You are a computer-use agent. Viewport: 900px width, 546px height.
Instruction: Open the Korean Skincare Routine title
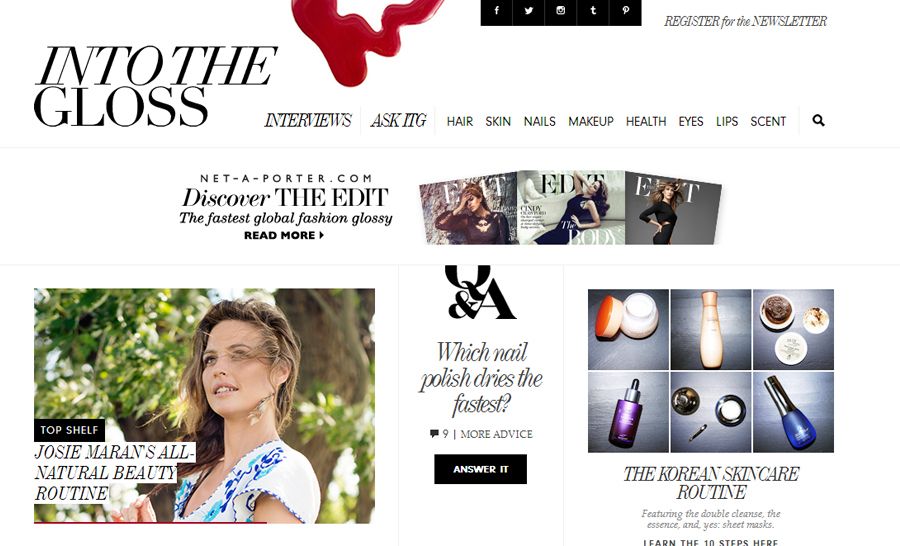click(x=711, y=483)
